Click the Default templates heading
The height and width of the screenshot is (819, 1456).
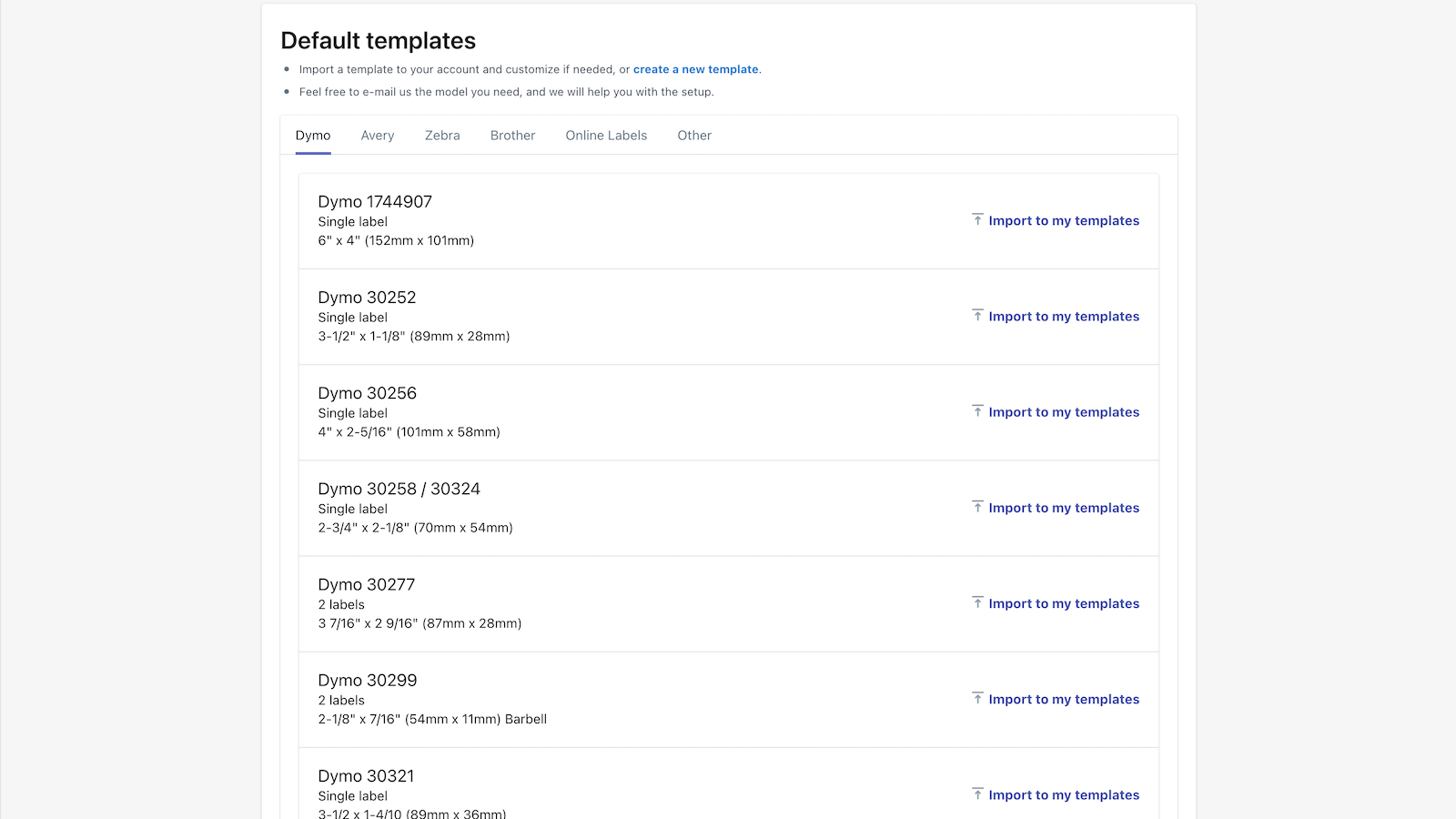click(x=379, y=41)
